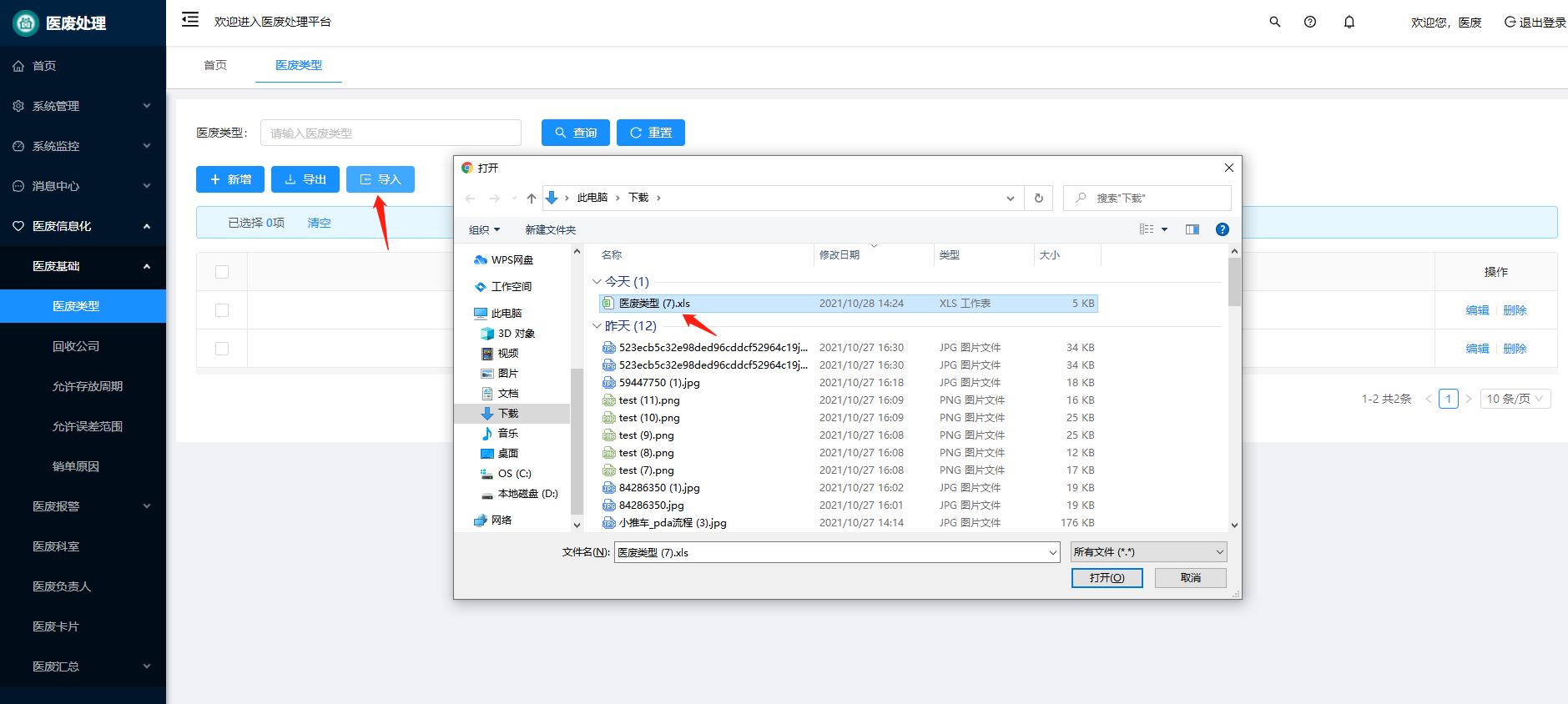Open the help question mark icon
Viewport: 1568px width, 704px height.
(1310, 22)
